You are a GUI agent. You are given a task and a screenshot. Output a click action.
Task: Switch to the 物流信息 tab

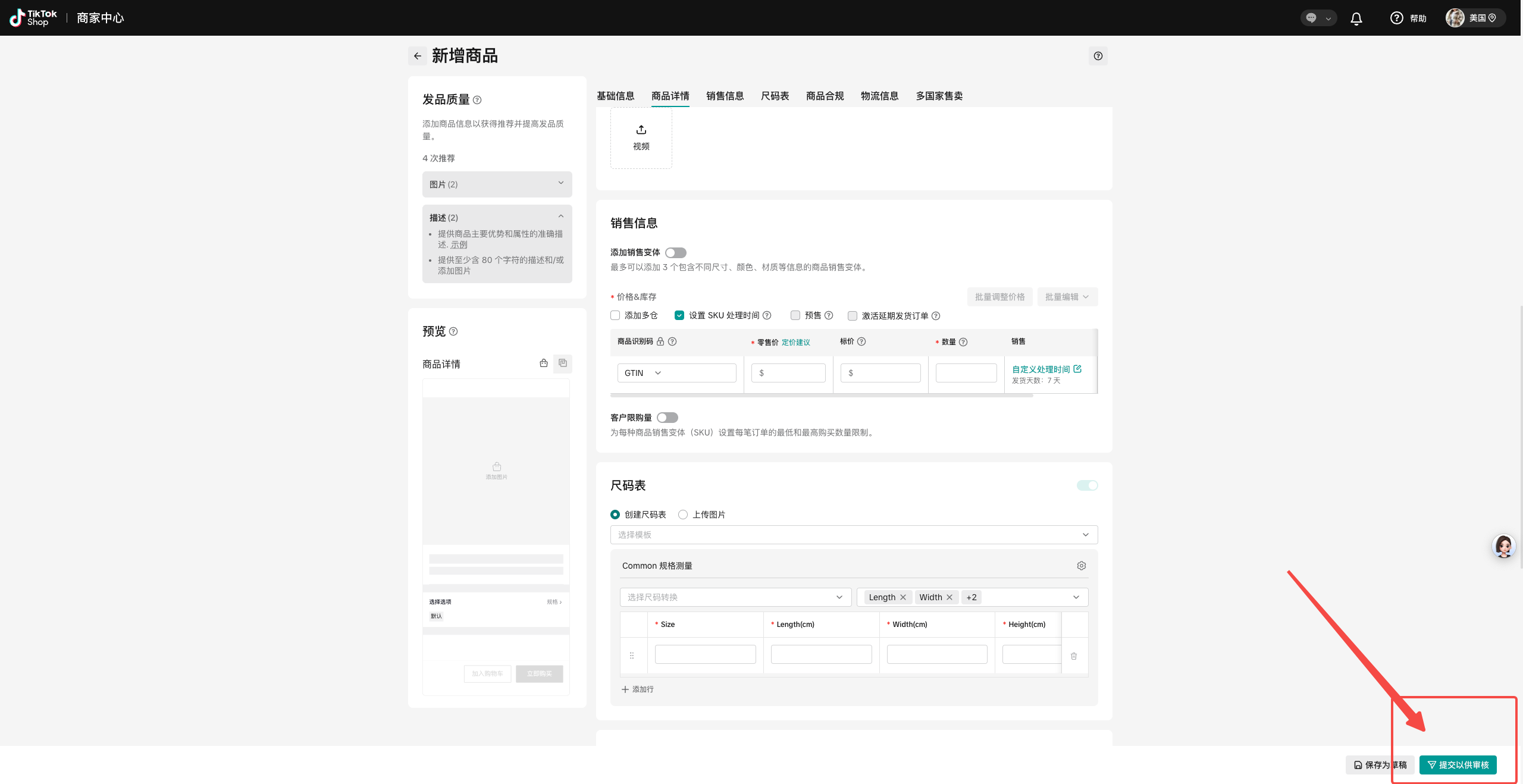[x=879, y=96]
